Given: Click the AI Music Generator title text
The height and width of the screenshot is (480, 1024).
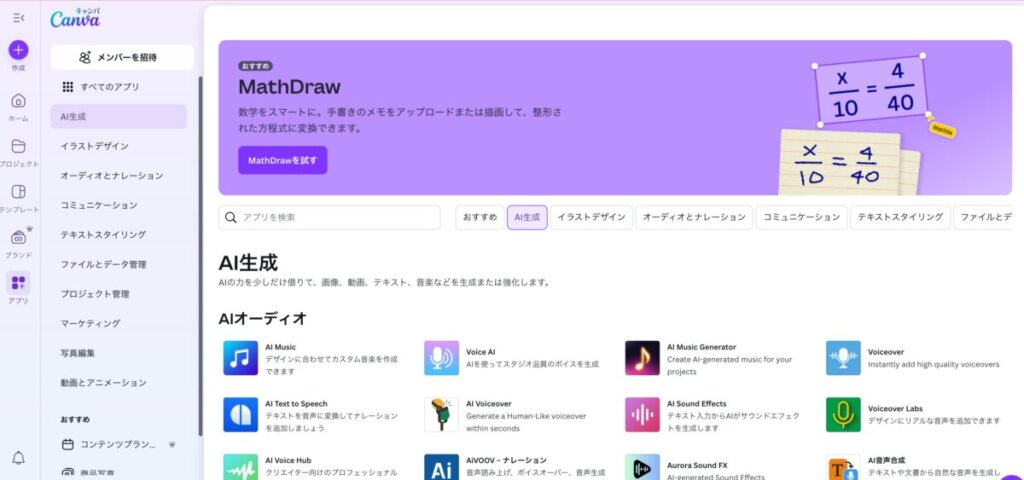Looking at the screenshot, I should [x=701, y=347].
